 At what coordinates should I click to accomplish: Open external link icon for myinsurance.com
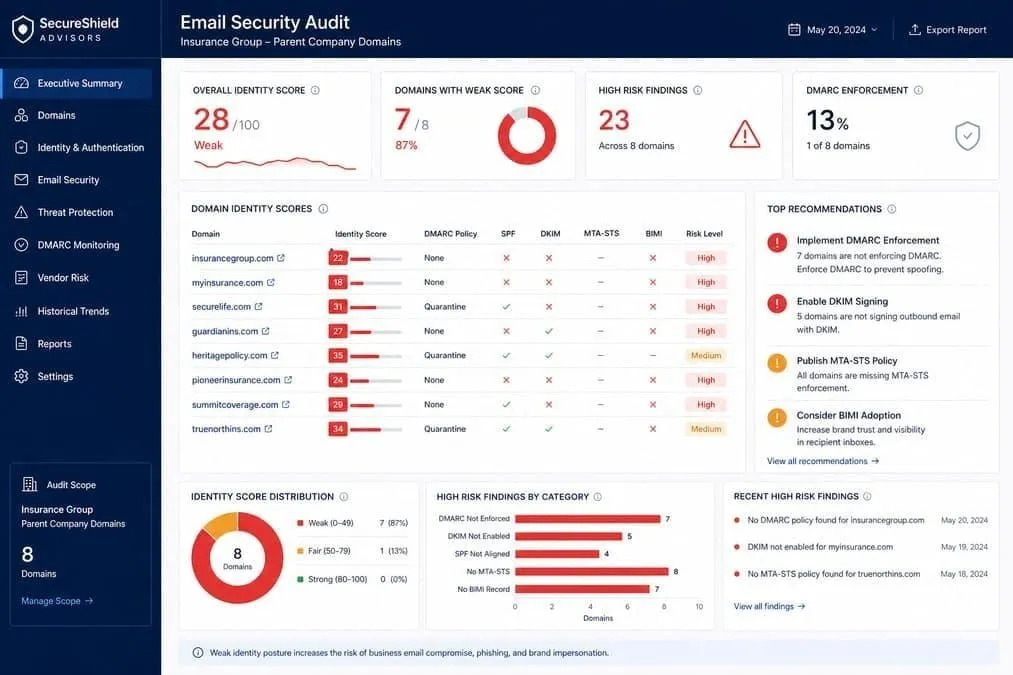(x=271, y=282)
